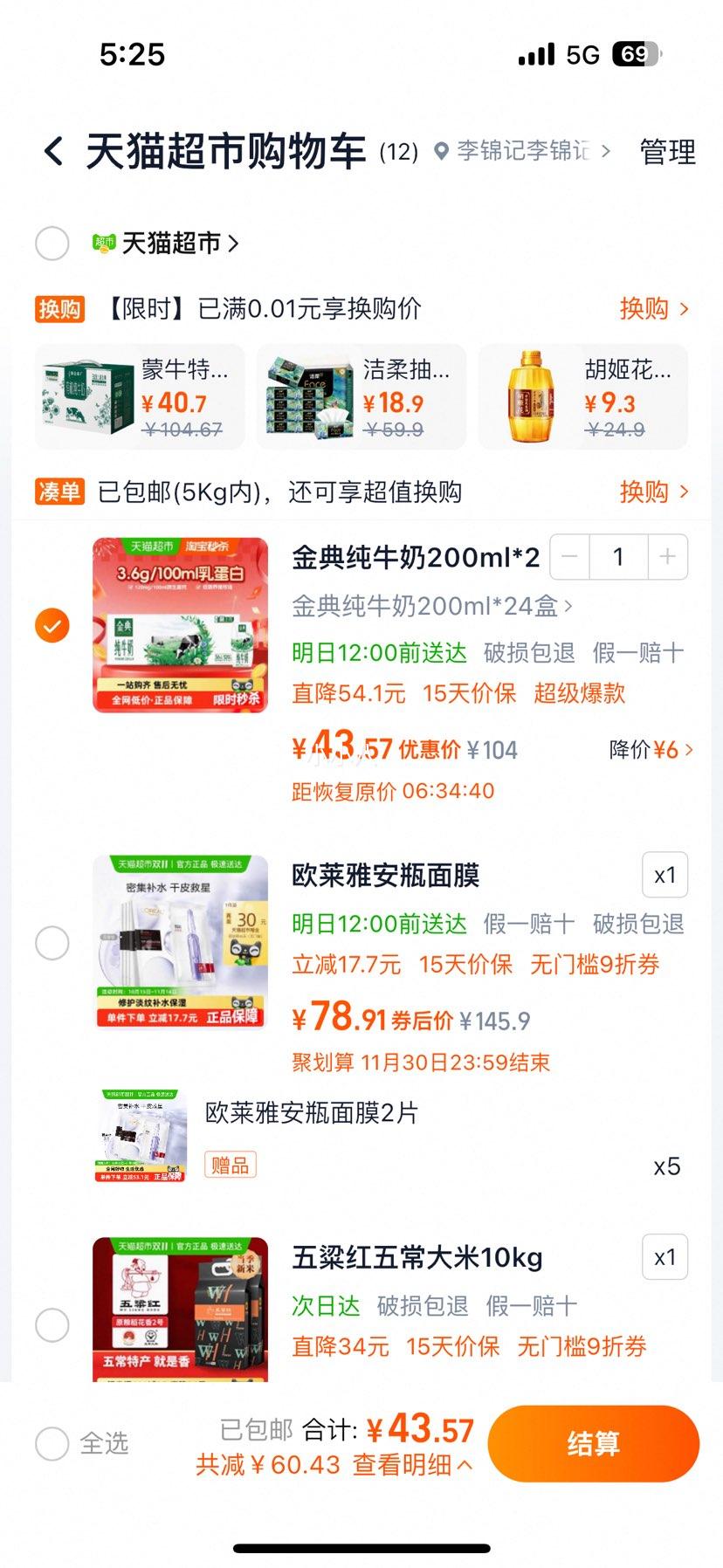Tap the location pin icon

(442, 152)
